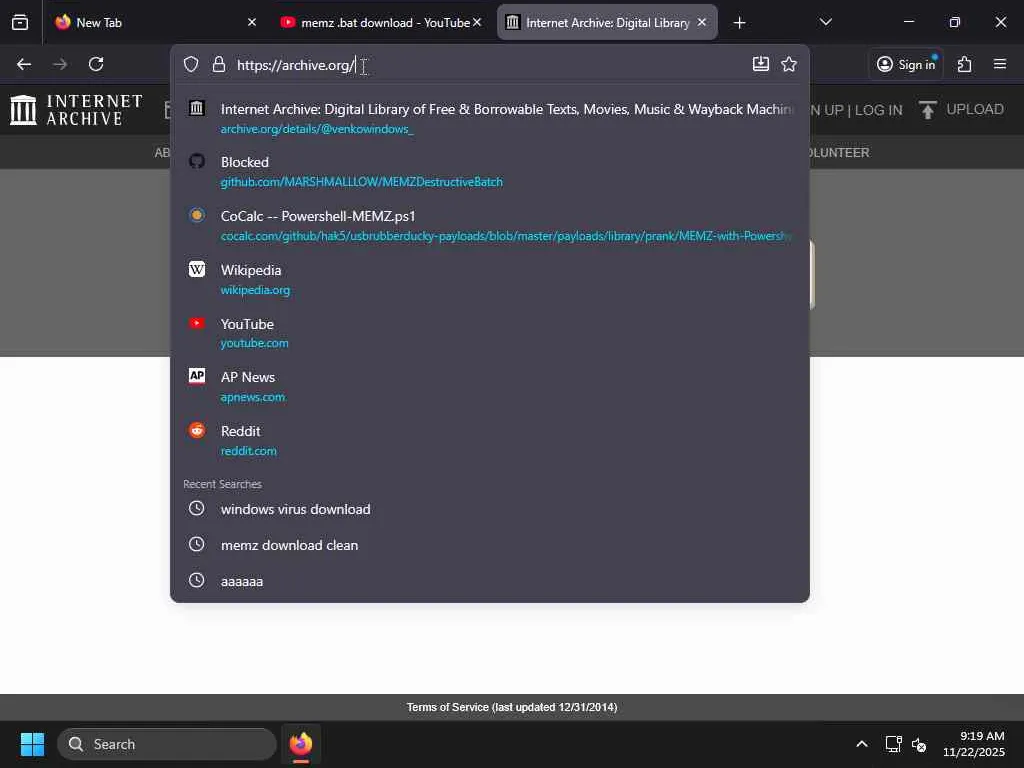Click the Reddit favicon in suggestions

point(197,430)
